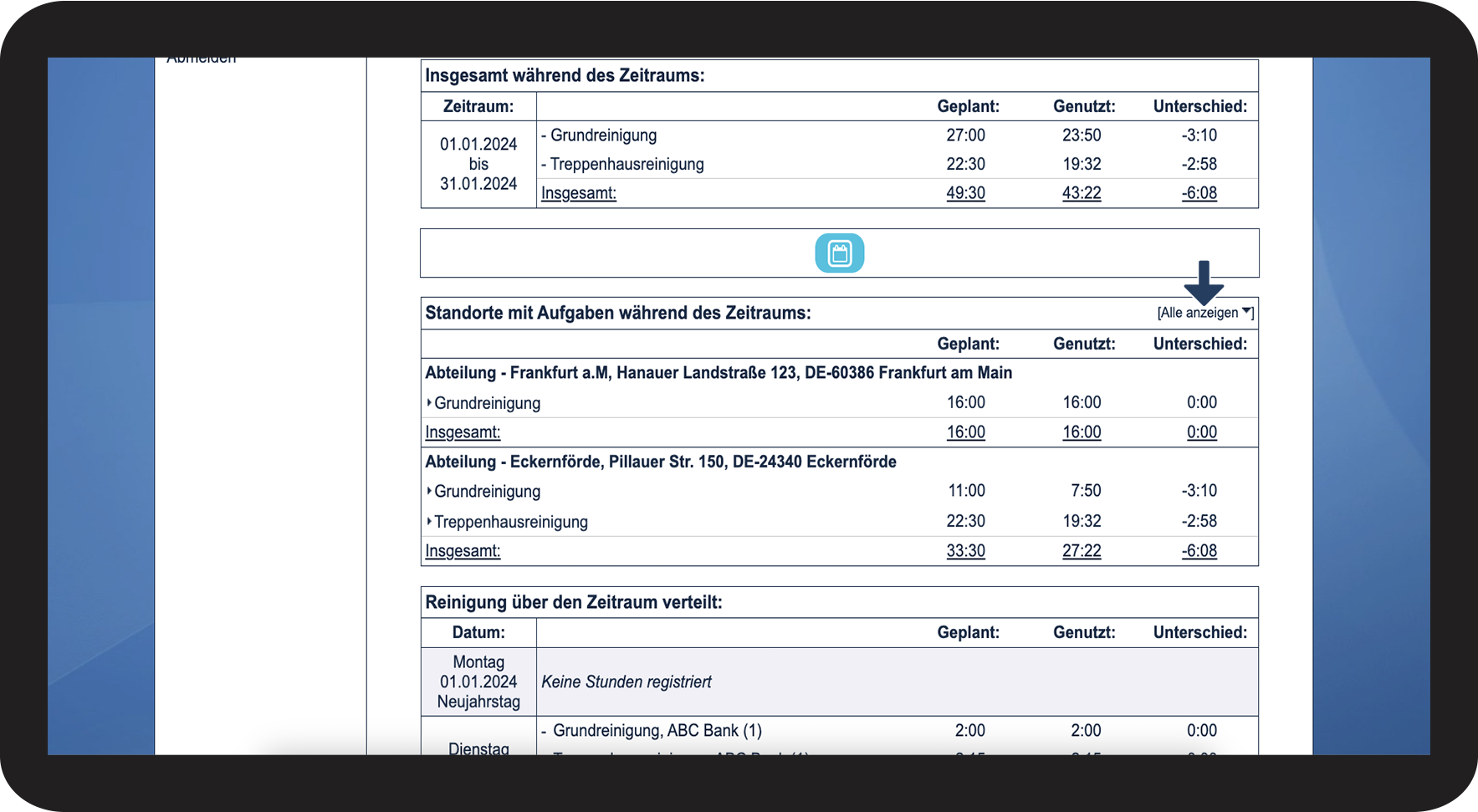1478x812 pixels.
Task: Click the 'Insgesamt:' link under Eckernförde
Action: [x=463, y=551]
